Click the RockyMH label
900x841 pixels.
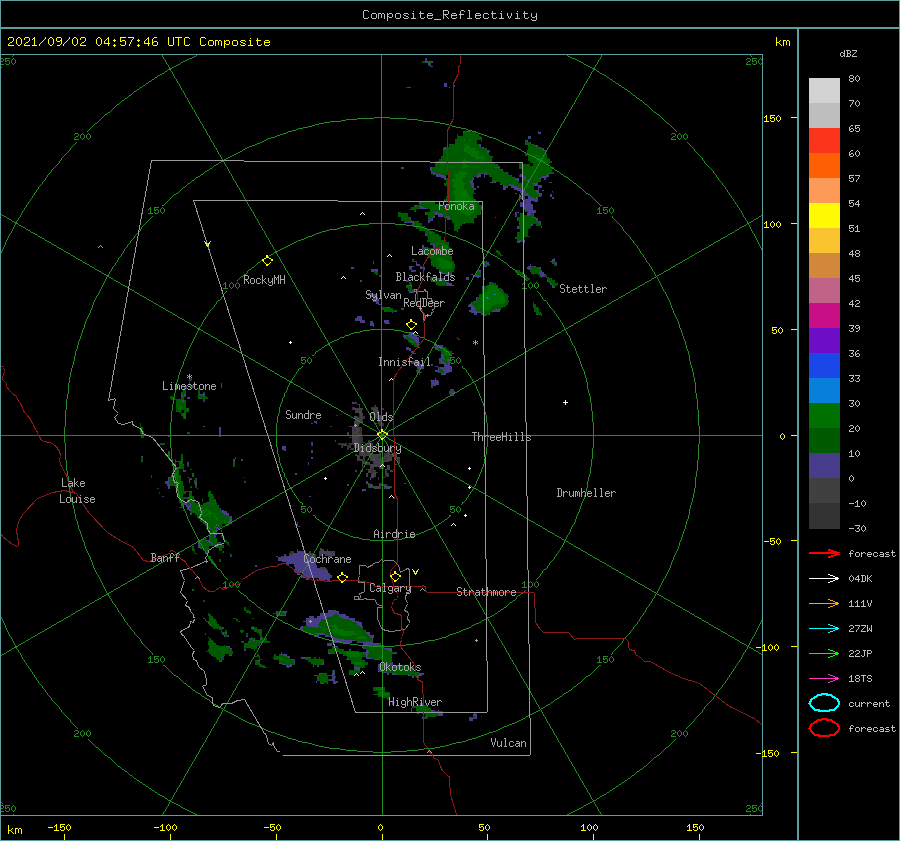[264, 280]
